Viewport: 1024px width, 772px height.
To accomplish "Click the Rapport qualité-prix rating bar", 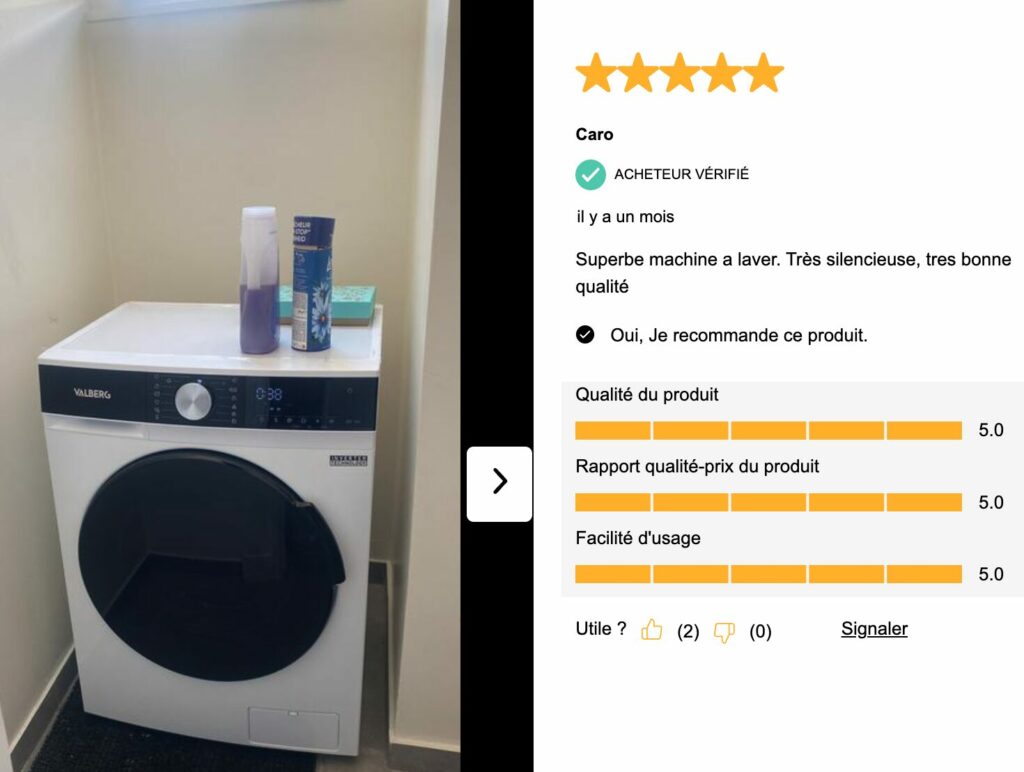I will tap(769, 502).
